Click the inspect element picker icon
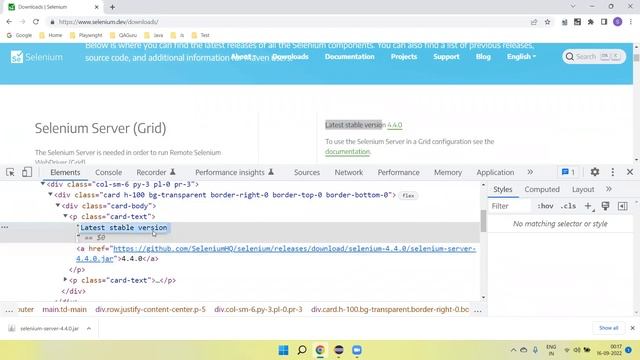 pyautogui.click(x=11, y=172)
